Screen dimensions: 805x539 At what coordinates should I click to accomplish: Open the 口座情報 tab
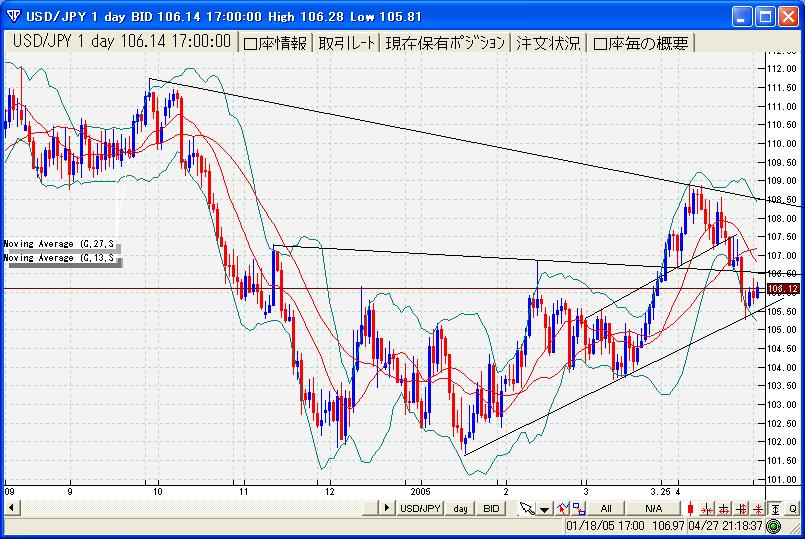[x=276, y=43]
